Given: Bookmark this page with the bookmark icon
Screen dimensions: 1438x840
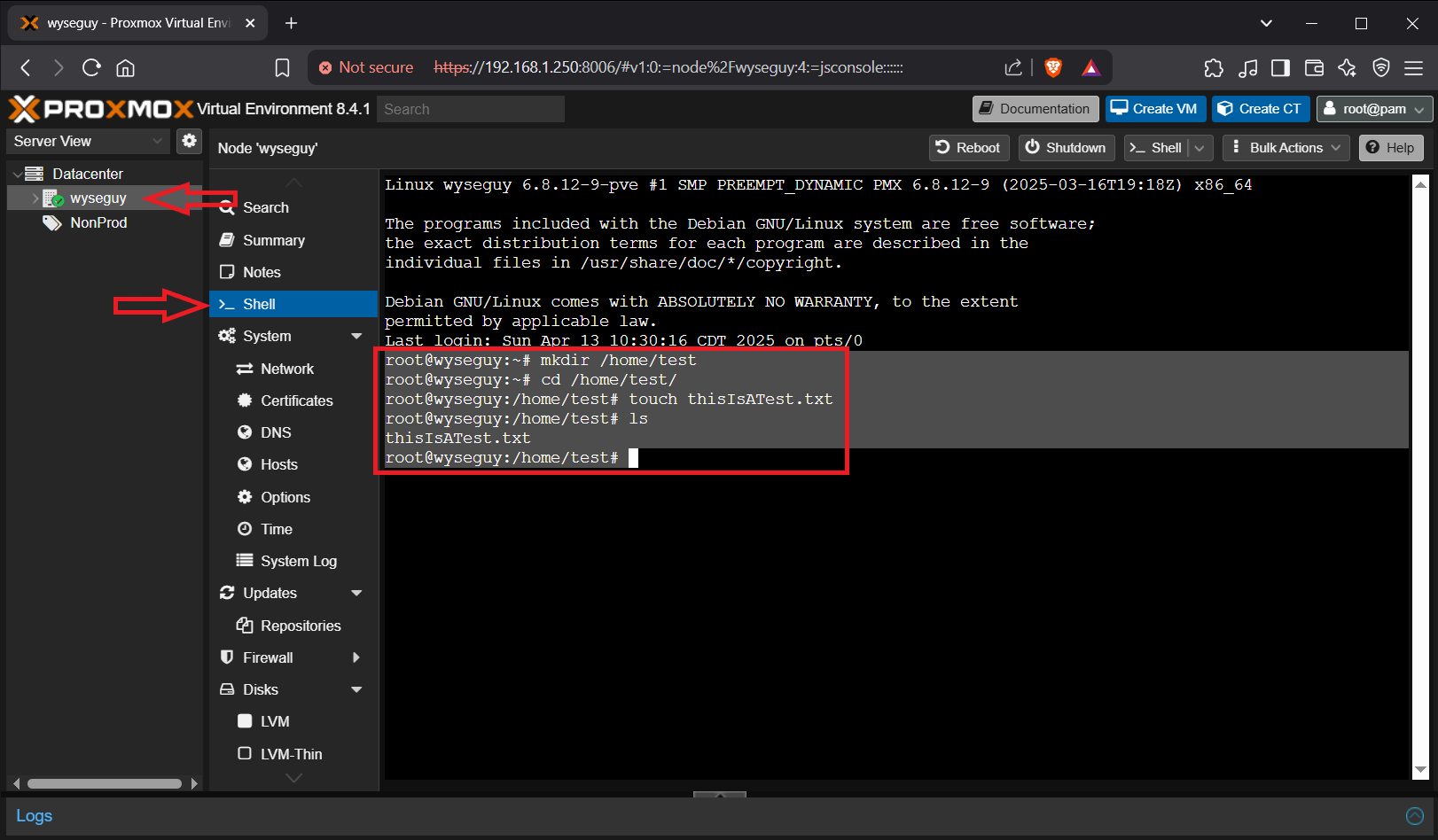Looking at the screenshot, I should [x=282, y=67].
